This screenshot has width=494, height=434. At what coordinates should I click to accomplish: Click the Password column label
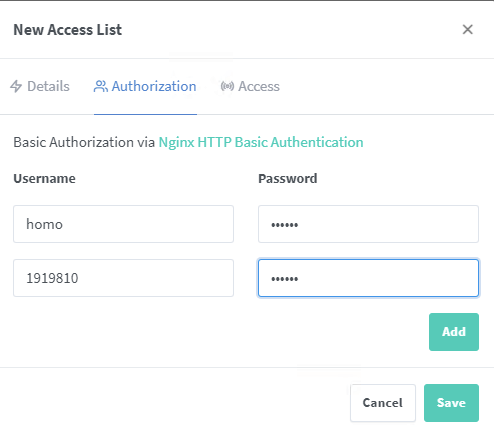tap(288, 179)
